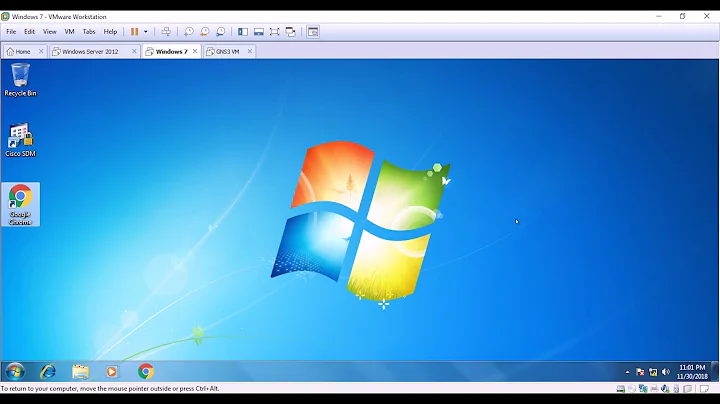This screenshot has height=404, width=720.
Task: Click the display device status icon
Action: pyautogui.click(x=687, y=389)
